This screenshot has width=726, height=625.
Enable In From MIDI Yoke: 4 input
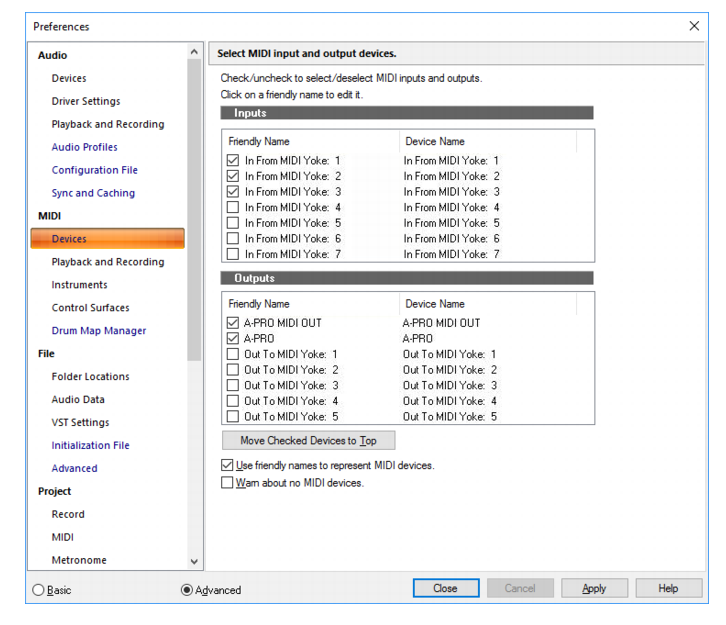click(233, 207)
